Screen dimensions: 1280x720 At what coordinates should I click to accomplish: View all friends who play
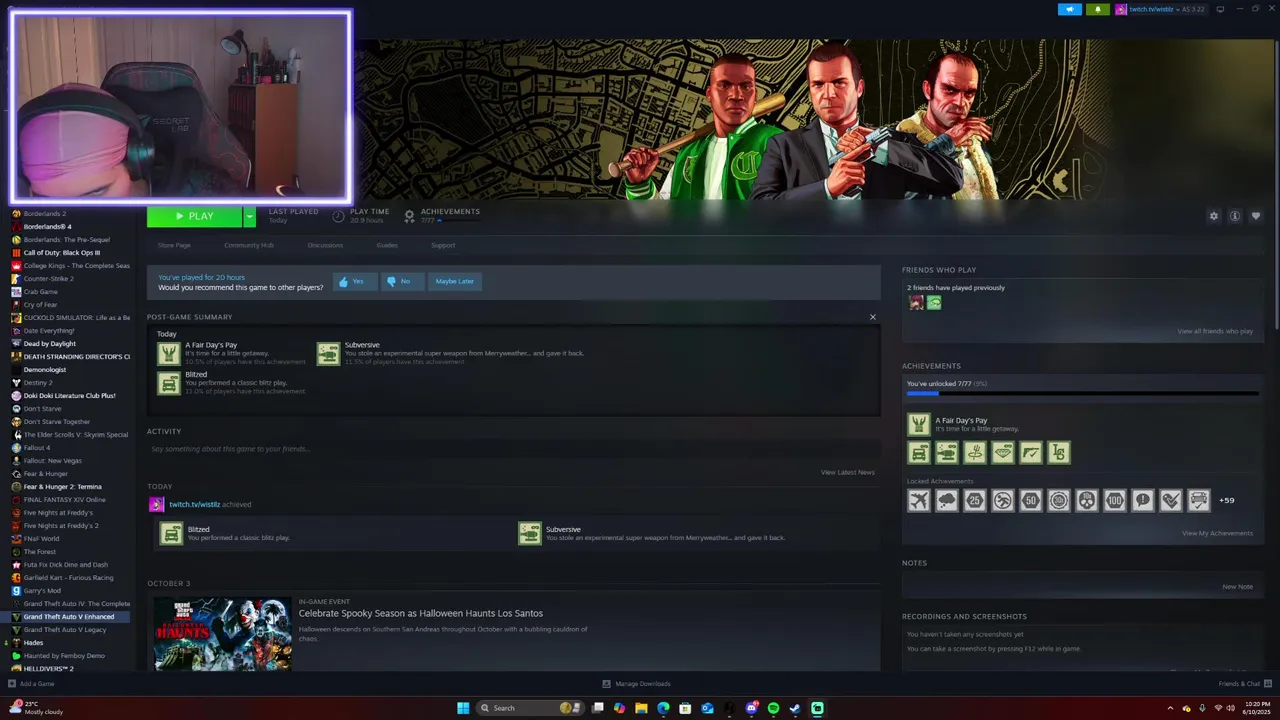tap(1215, 331)
